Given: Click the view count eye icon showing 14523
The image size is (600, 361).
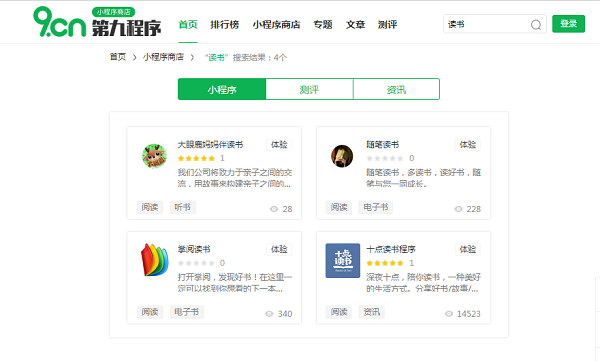Looking at the screenshot, I should pyautogui.click(x=448, y=314).
